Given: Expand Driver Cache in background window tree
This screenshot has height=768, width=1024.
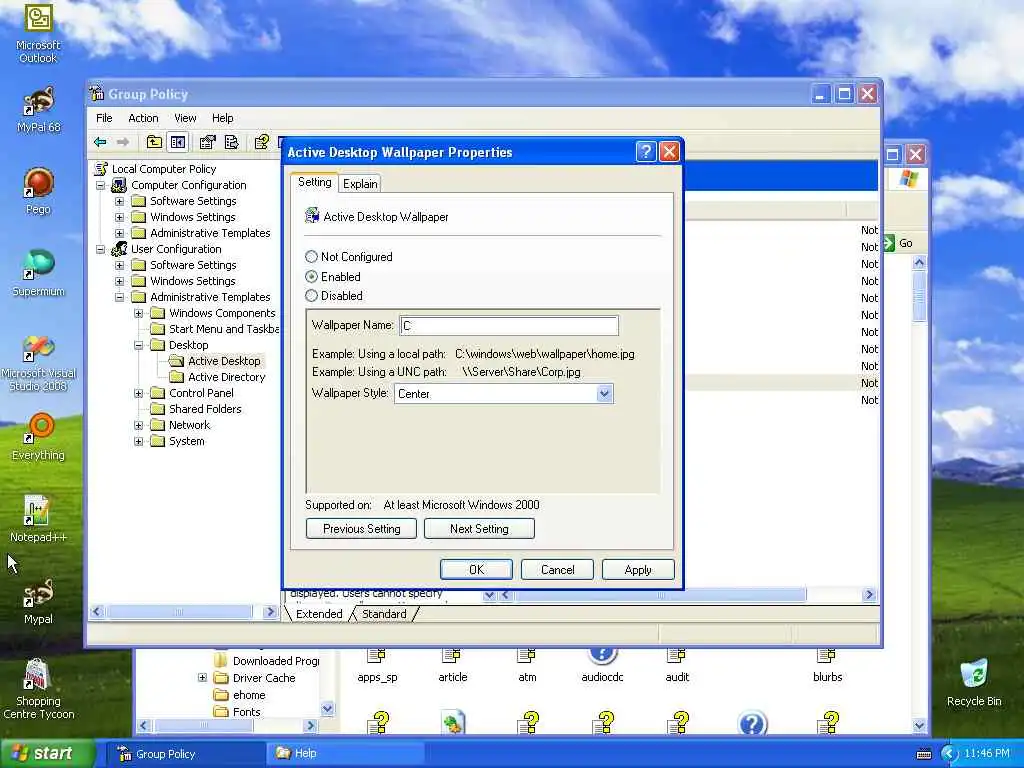Looking at the screenshot, I should click(x=202, y=678).
